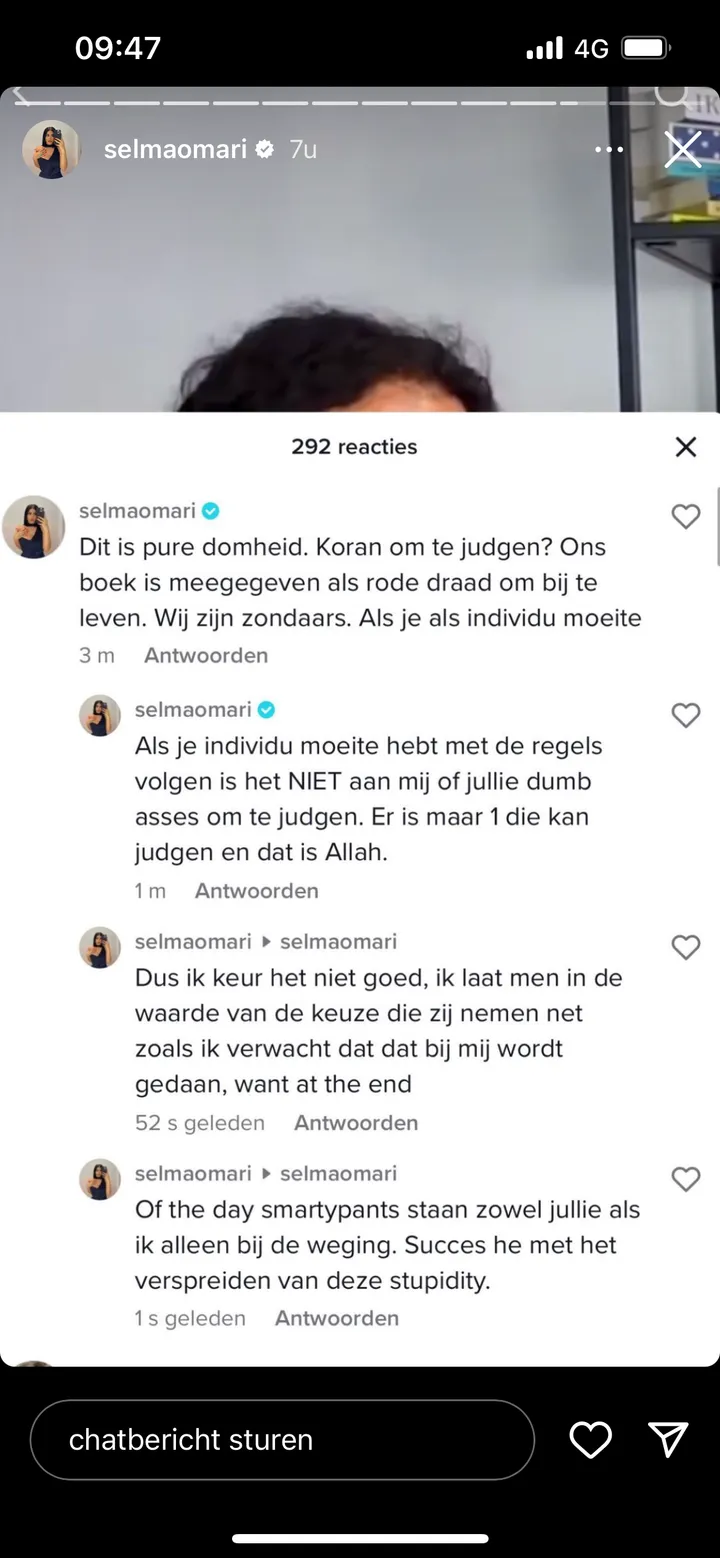
Task: Share the story with the paper plane icon
Action: (668, 1440)
